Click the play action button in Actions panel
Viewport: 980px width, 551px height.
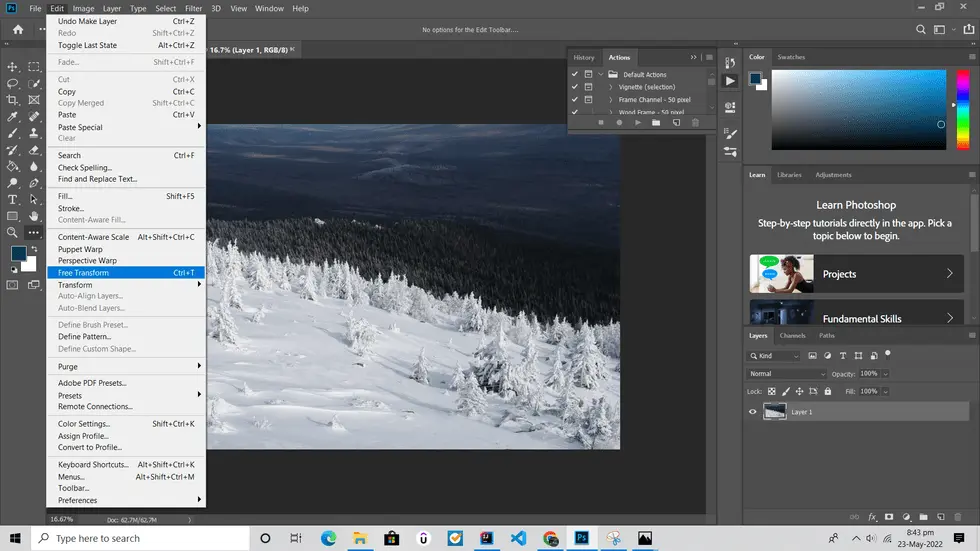tap(638, 122)
